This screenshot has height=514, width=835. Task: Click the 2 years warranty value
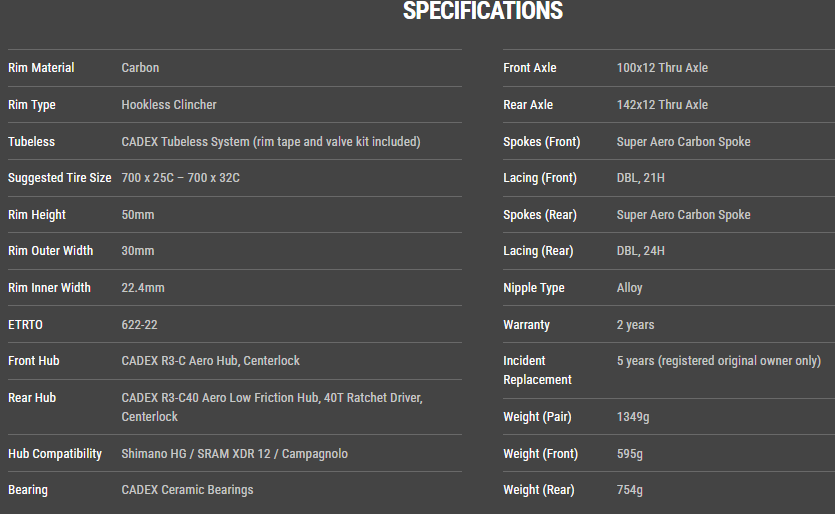[x=635, y=325]
